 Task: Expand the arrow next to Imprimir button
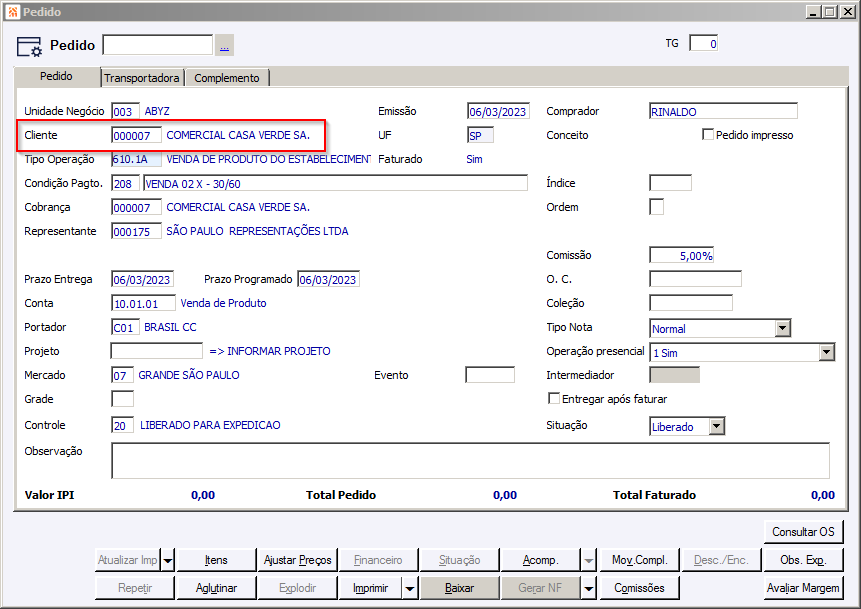[410, 588]
